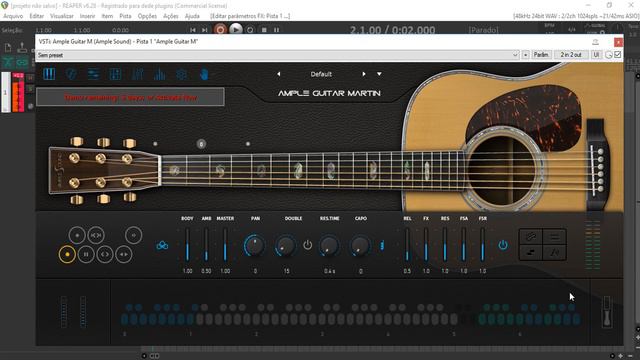640x360 pixels.
Task: Toggle the REAPER repeat loop button
Action: [x=250, y=30]
